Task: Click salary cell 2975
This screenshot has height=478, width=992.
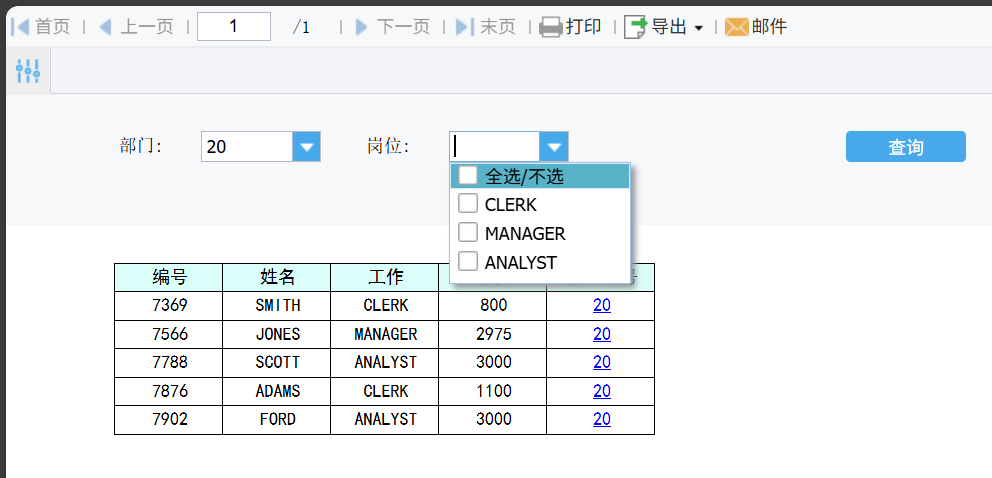Action: pyautogui.click(x=493, y=334)
